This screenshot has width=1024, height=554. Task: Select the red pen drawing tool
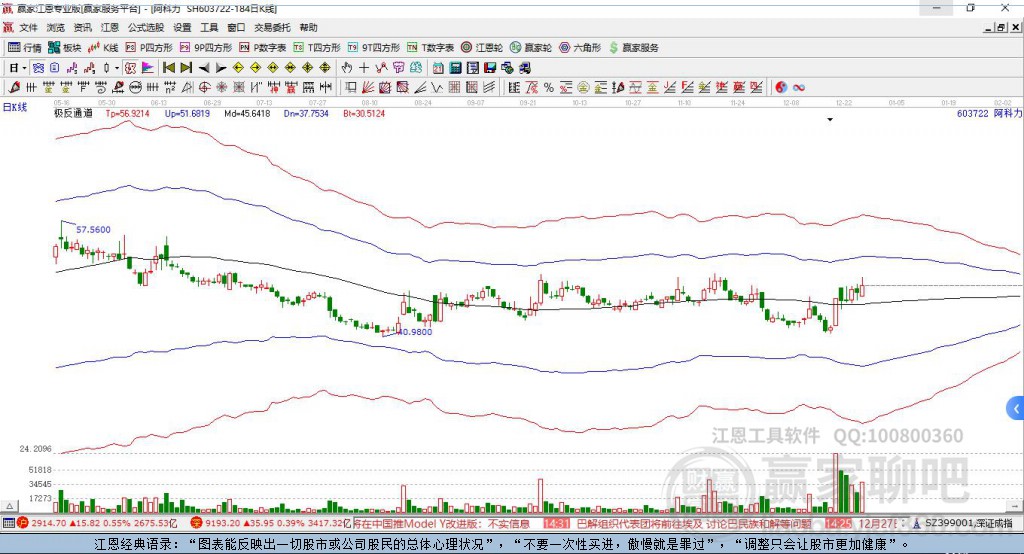pyautogui.click(x=14, y=87)
